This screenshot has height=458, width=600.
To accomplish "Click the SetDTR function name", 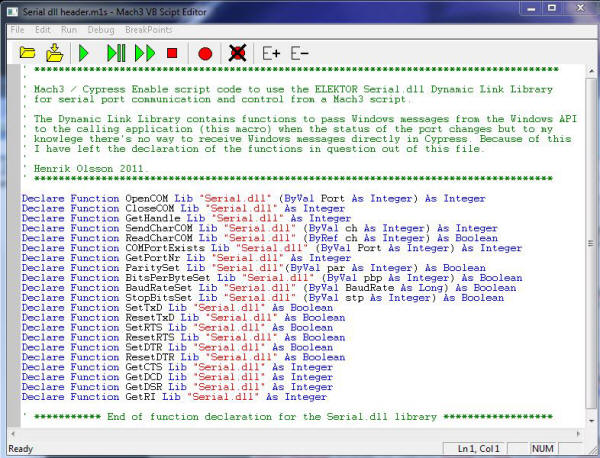I will click(x=143, y=348).
